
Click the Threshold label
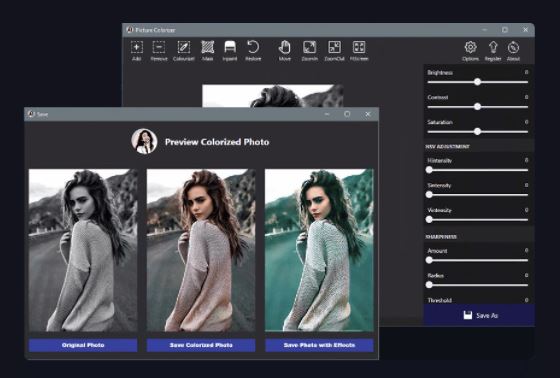point(439,300)
